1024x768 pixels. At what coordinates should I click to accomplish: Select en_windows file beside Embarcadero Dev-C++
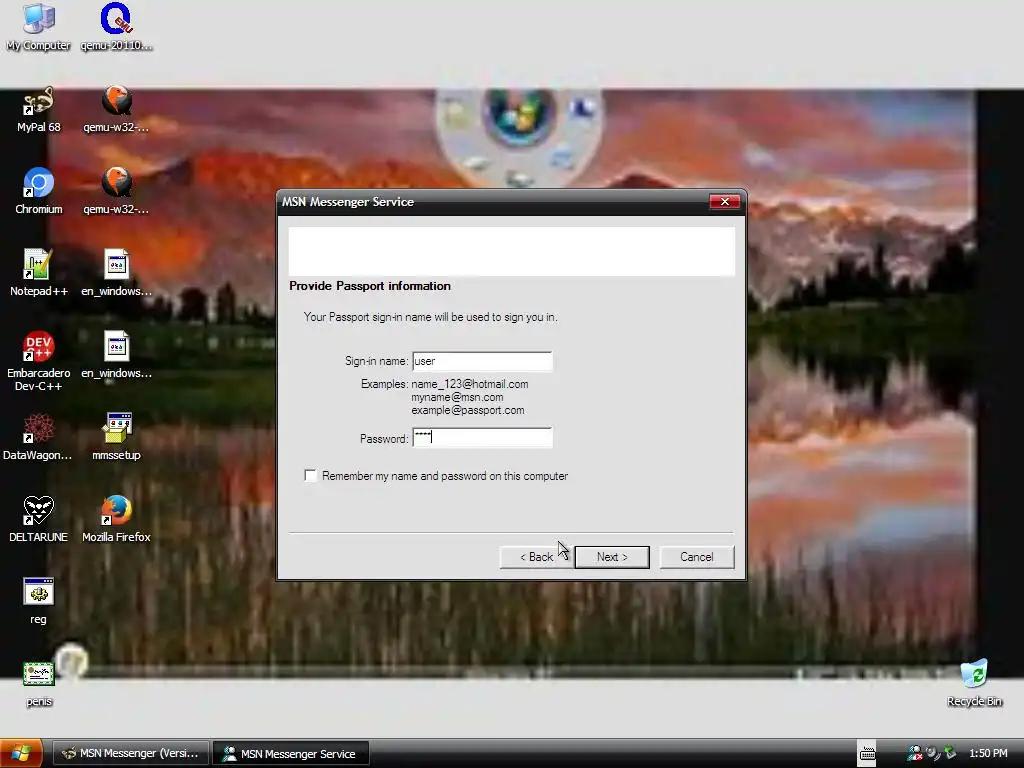pyautogui.click(x=116, y=356)
